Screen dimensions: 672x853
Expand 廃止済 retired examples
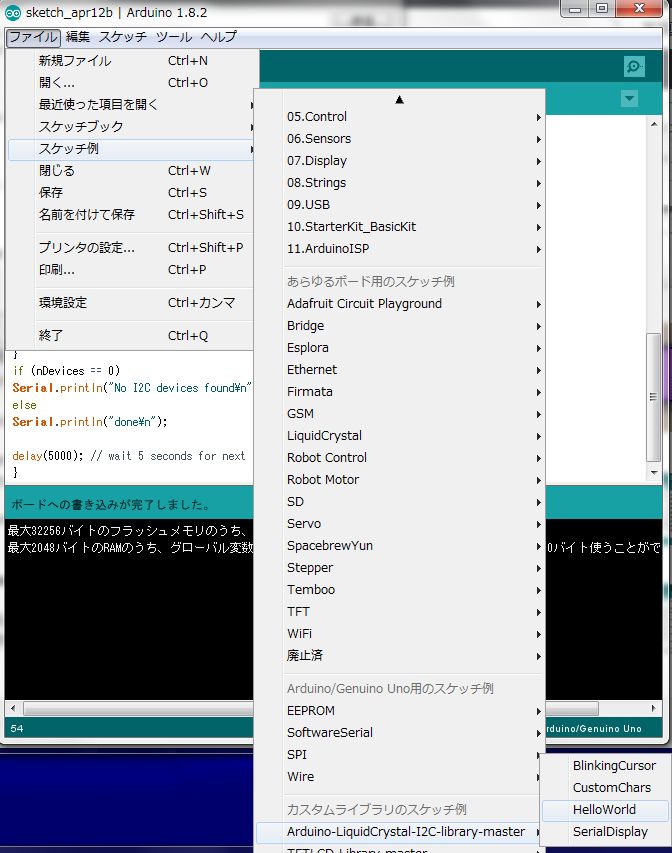400,656
